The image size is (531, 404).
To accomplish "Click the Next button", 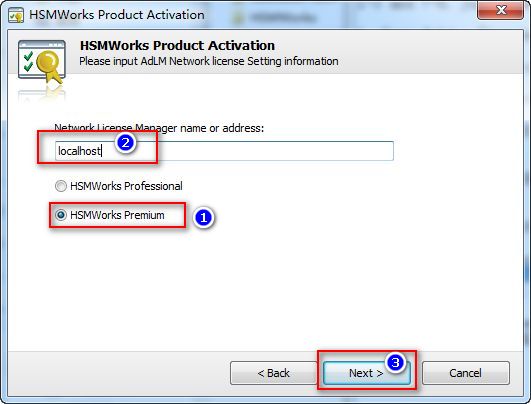I will pos(366,373).
